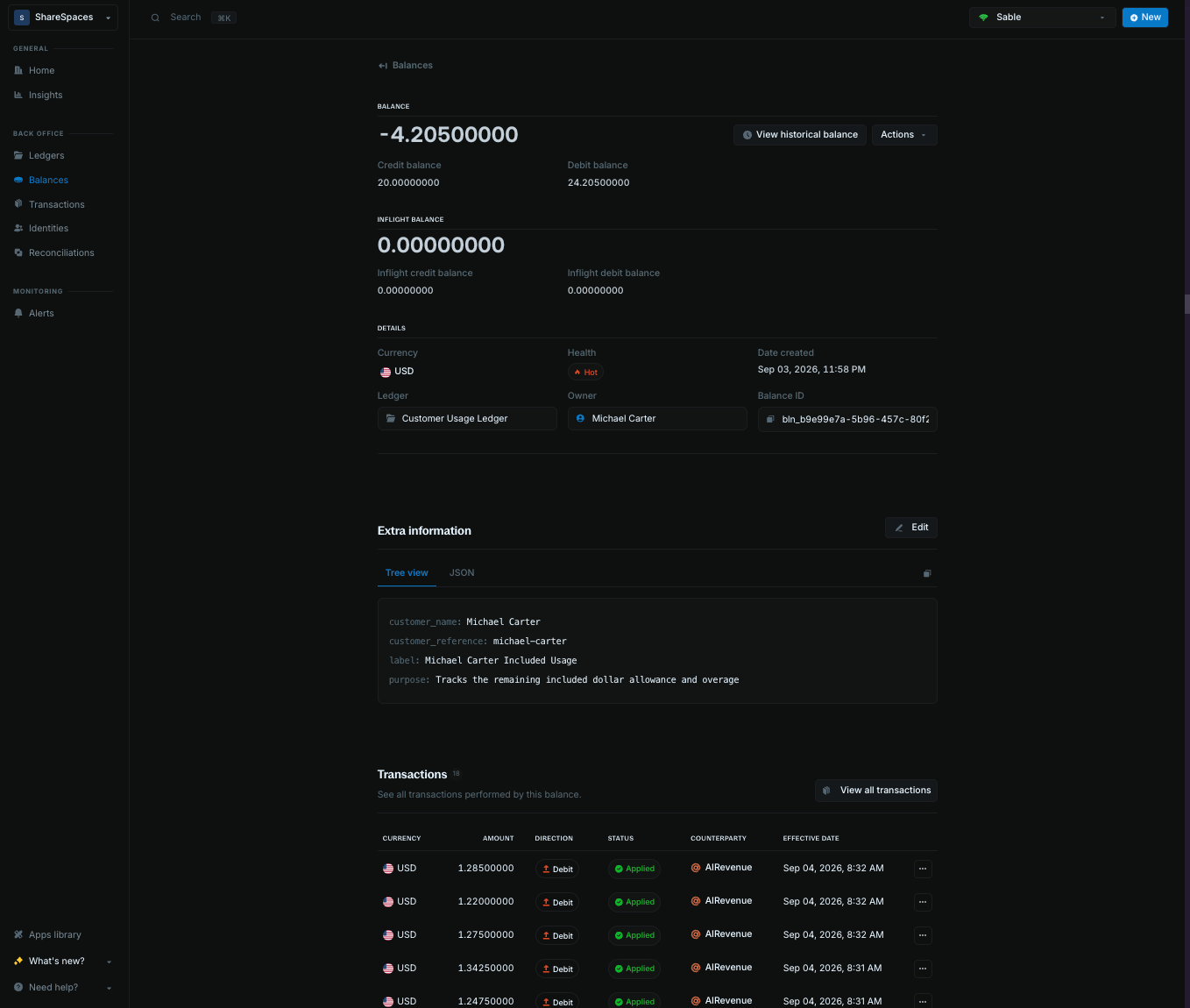Screen dimensions: 1190x1008
Task: Edit the extra information
Action: 911,528
